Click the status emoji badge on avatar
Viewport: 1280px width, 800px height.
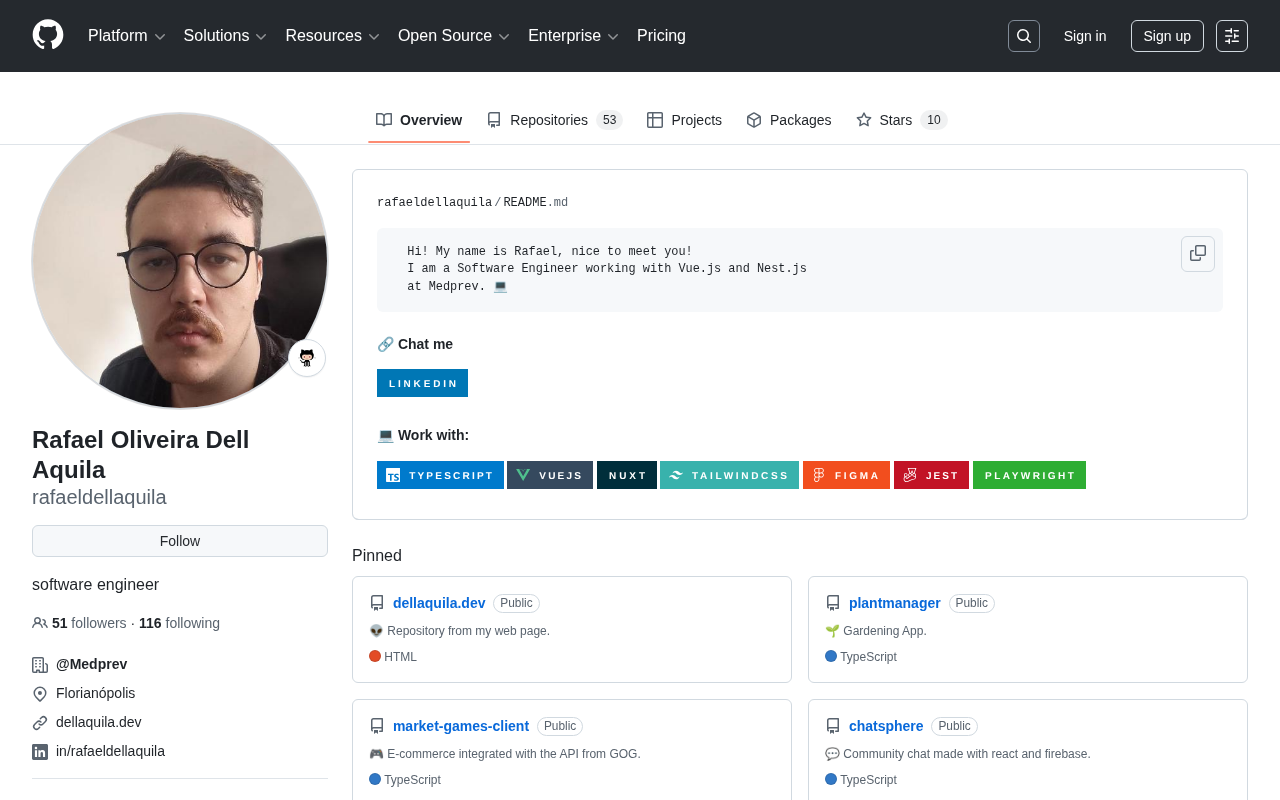coord(307,358)
